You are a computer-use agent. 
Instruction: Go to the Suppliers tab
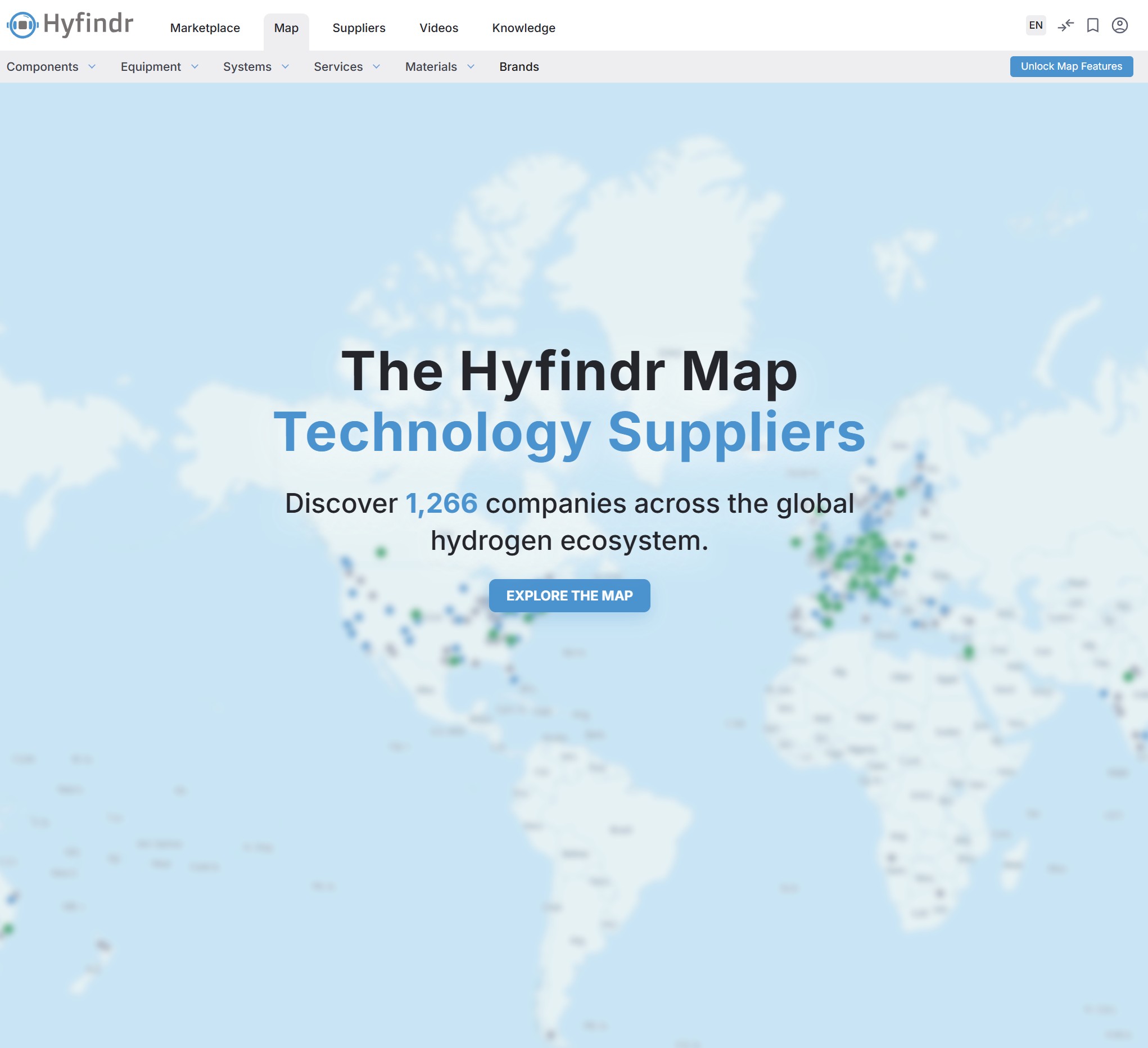(x=359, y=28)
